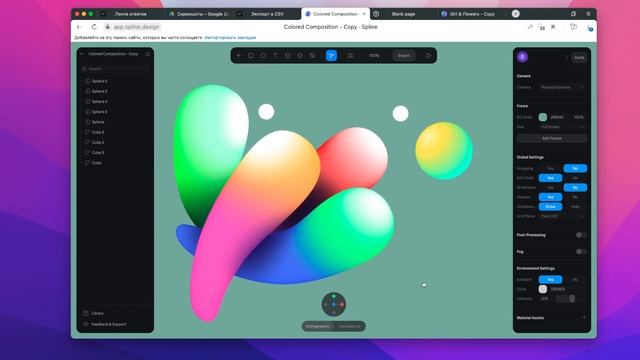Image resolution: width=640 pixels, height=360 pixels.
Task: Open the browser hamburger menu at top right
Action: (588, 13)
